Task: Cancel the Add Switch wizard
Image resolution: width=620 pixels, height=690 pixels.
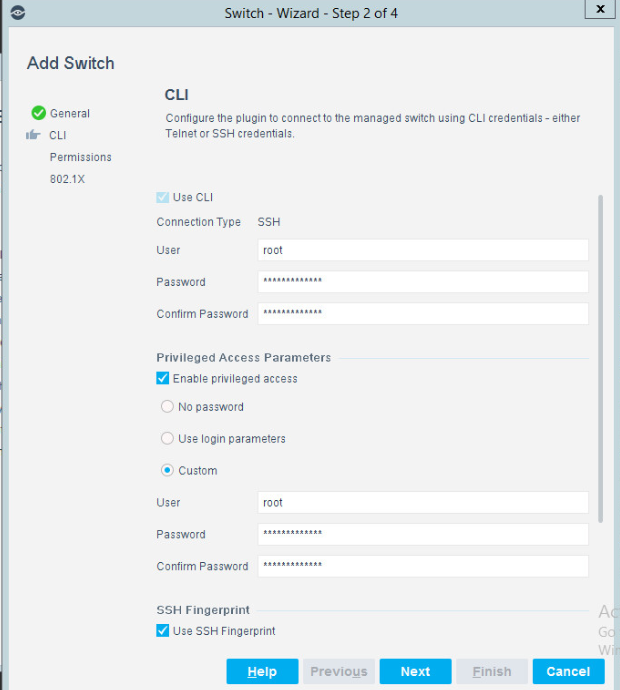Action: (569, 671)
